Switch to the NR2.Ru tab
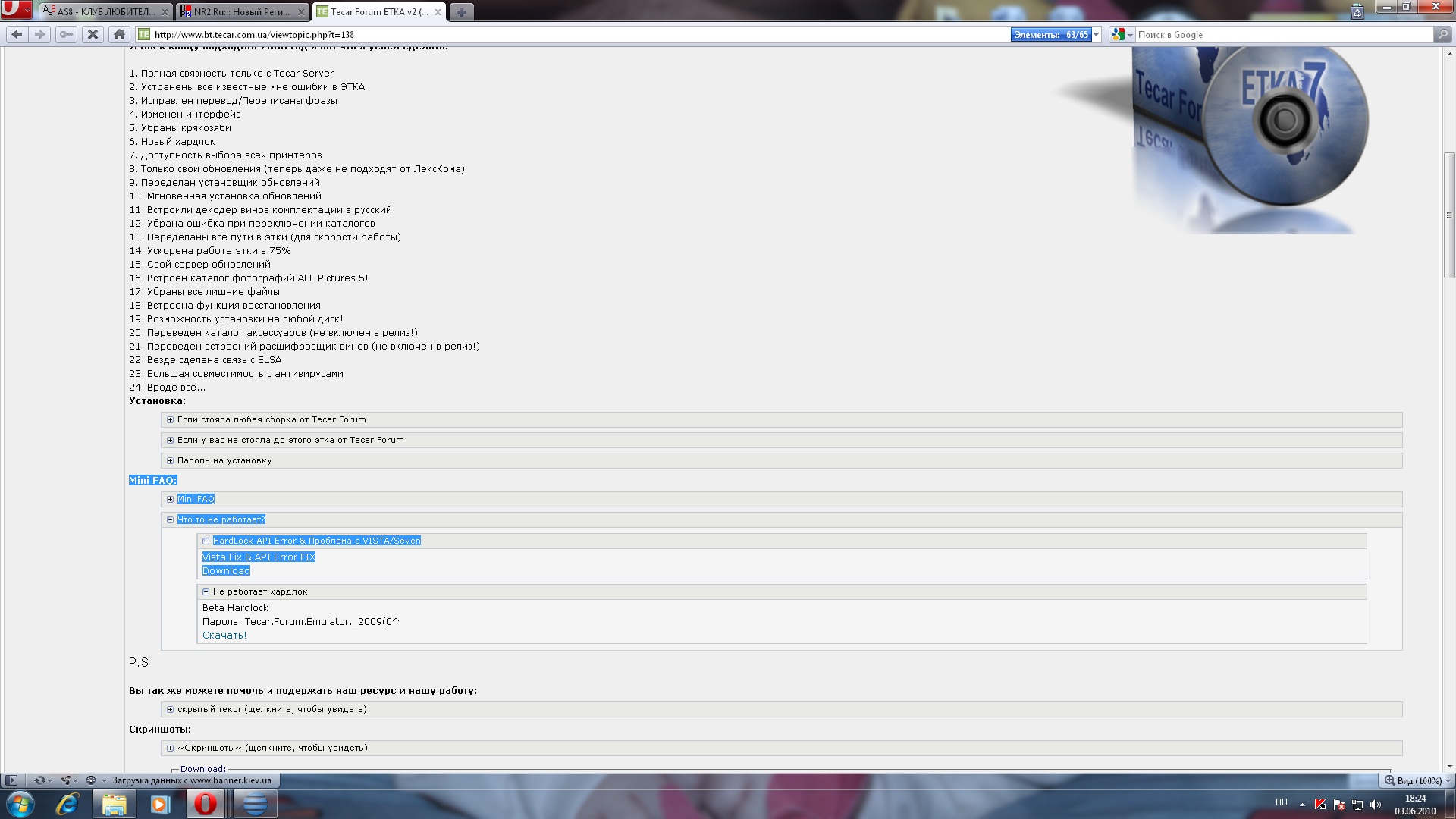This screenshot has width=1456, height=819. coord(241,11)
